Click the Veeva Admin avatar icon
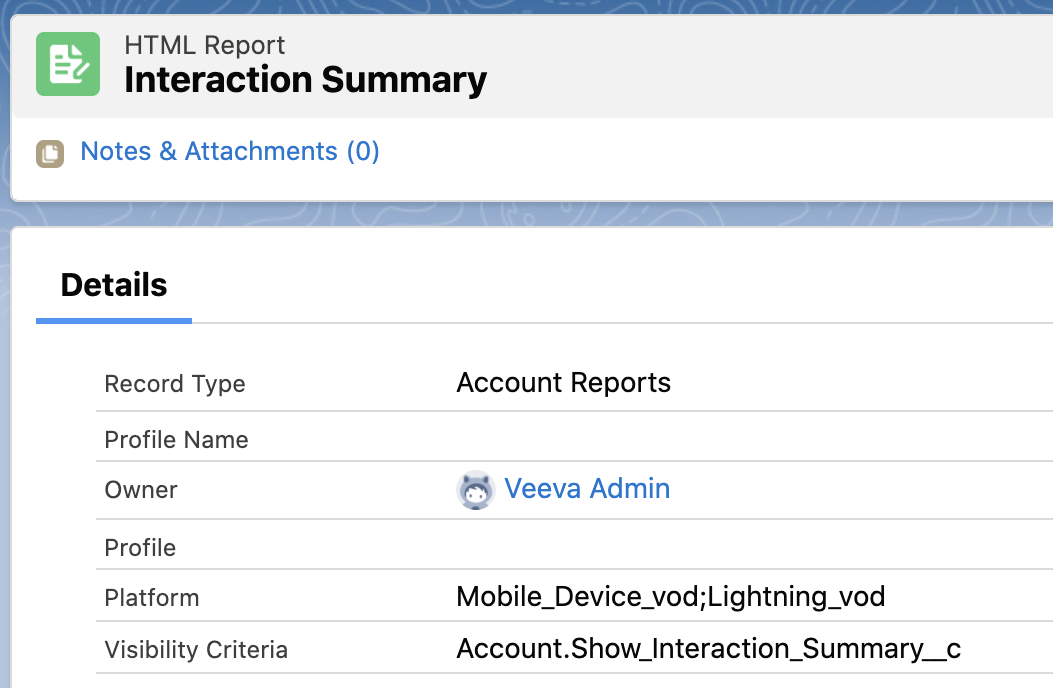The image size is (1053, 688). click(475, 490)
